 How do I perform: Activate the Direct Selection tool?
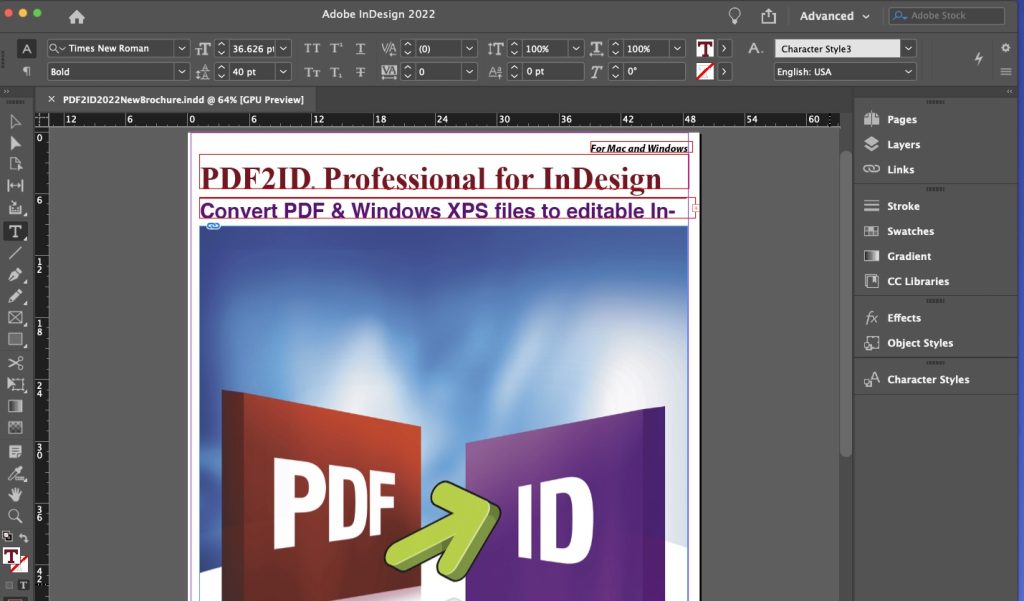click(x=15, y=143)
